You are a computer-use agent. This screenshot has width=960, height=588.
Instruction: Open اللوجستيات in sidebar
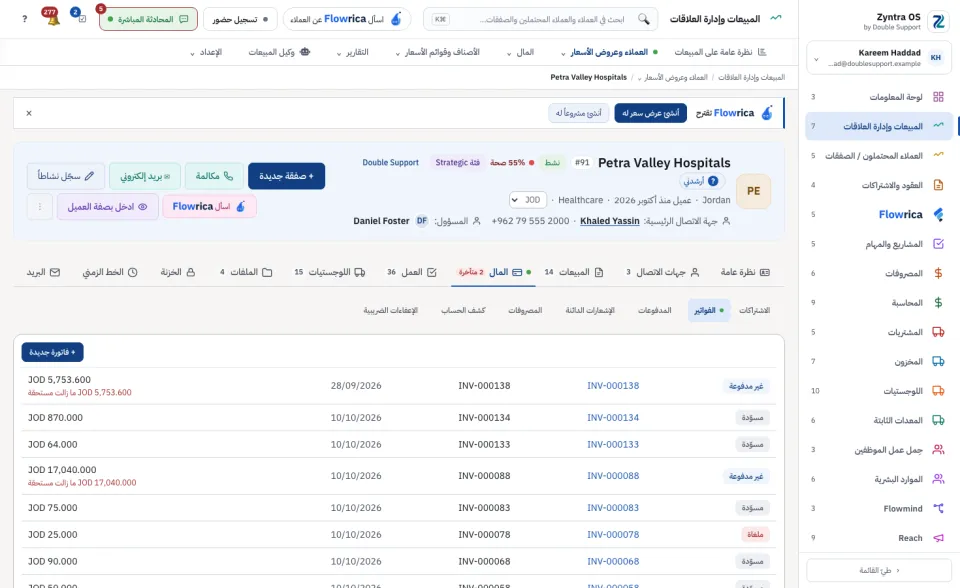(x=879, y=391)
